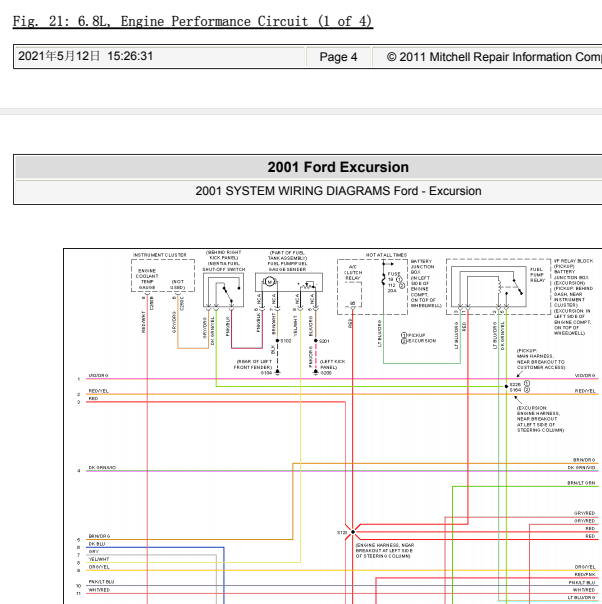Click the G200 ground symbol

click(316, 372)
